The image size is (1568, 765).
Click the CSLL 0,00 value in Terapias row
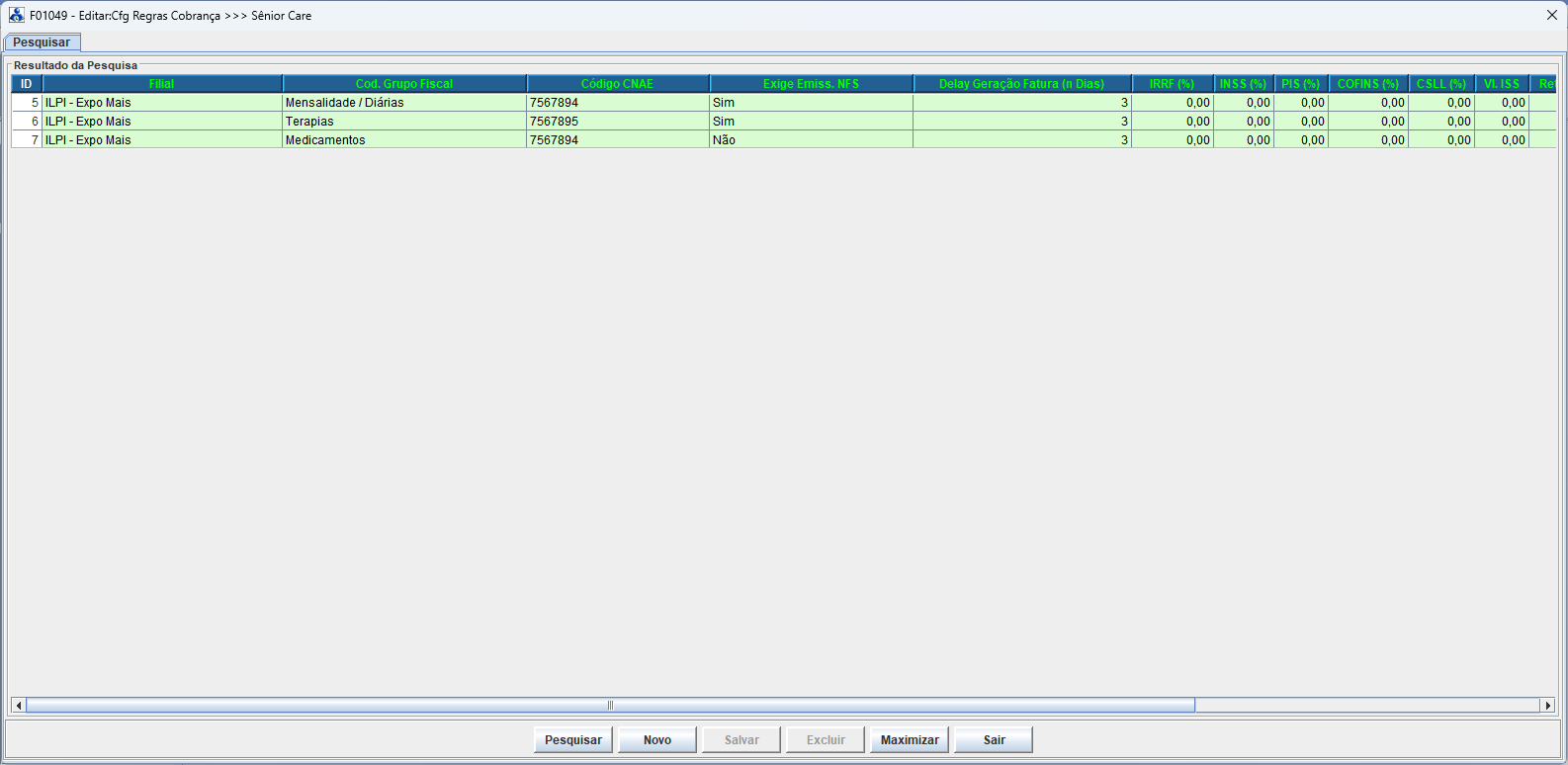click(x=1441, y=122)
